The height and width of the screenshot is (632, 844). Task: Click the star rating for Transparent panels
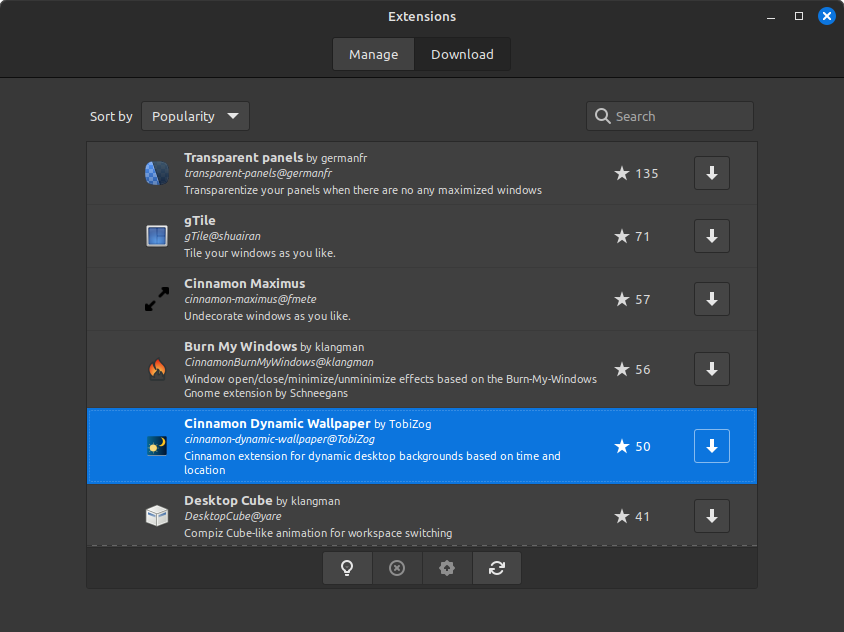click(622, 173)
